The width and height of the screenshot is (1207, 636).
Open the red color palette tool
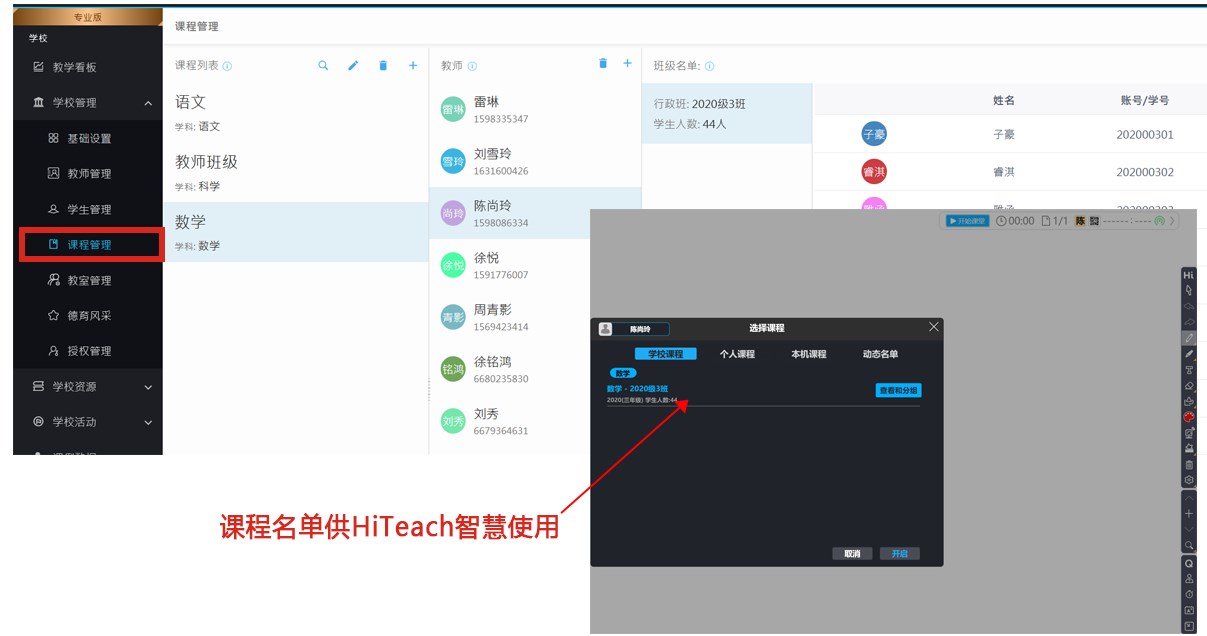click(x=1189, y=416)
